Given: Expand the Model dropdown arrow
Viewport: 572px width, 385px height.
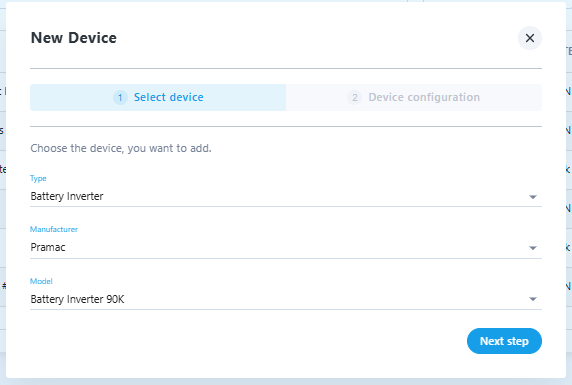Looking at the screenshot, I should [533, 299].
